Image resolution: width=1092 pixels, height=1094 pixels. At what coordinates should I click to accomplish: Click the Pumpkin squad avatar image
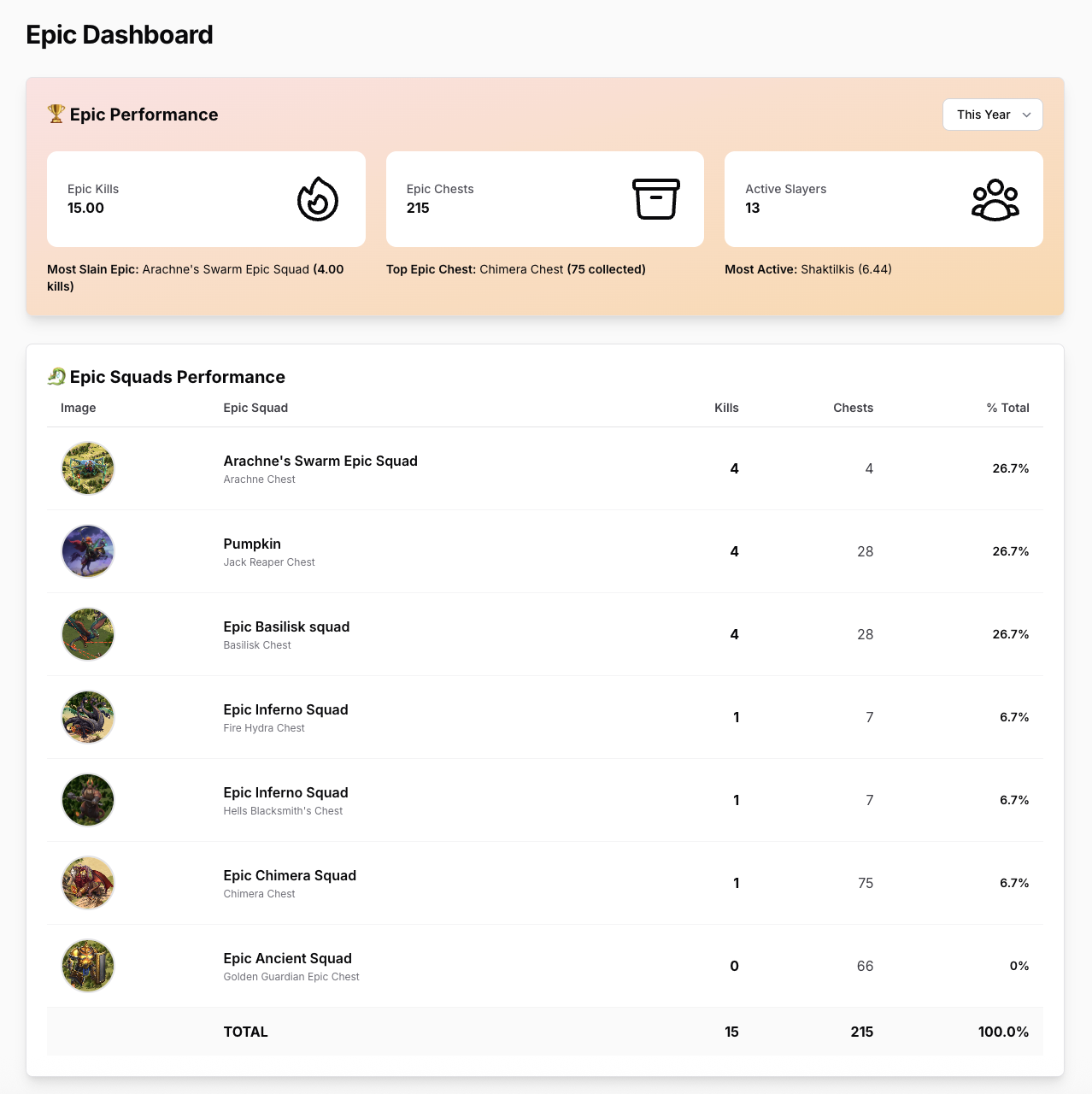point(87,551)
